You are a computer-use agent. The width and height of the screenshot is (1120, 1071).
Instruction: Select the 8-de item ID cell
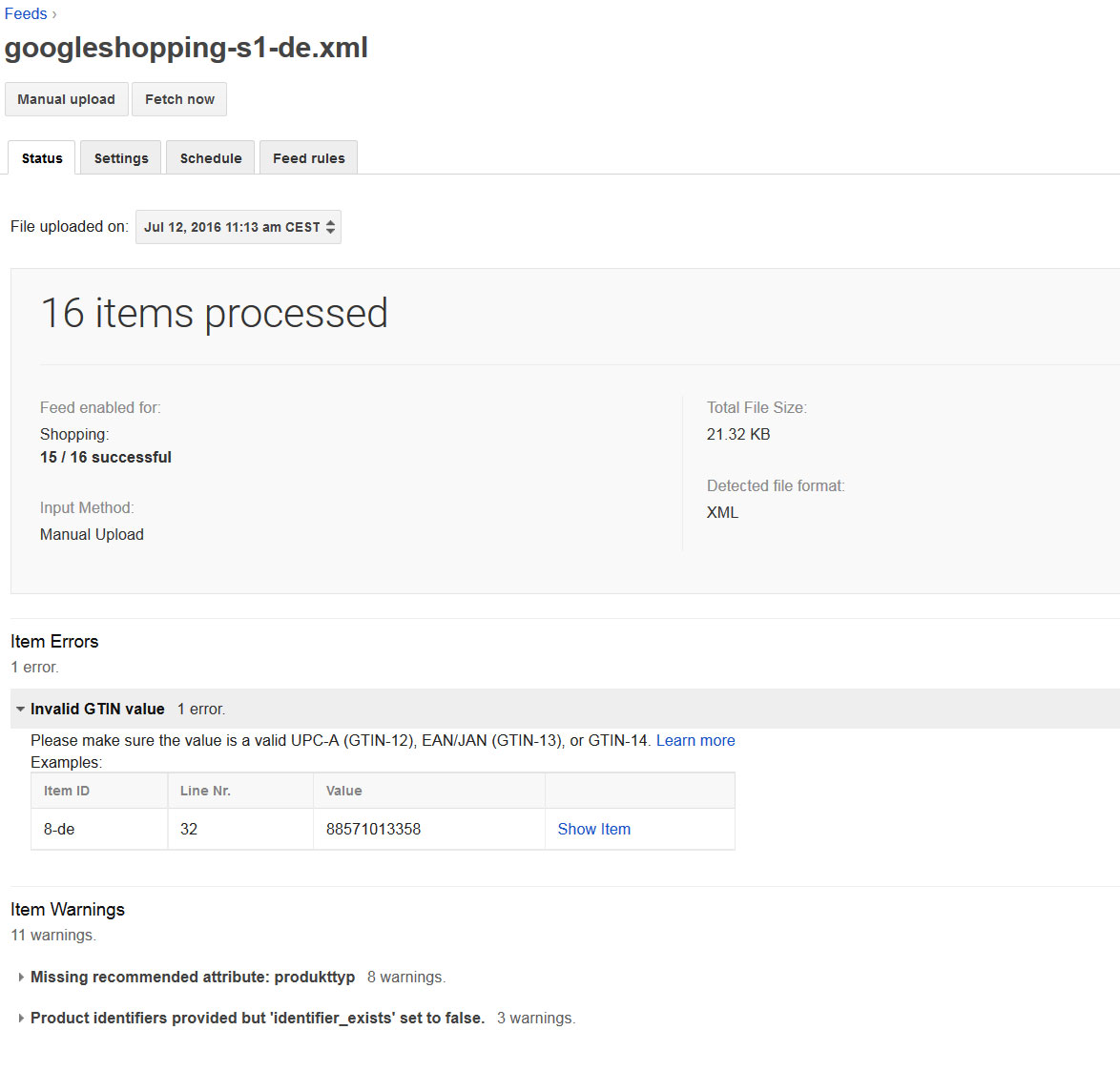coord(59,830)
